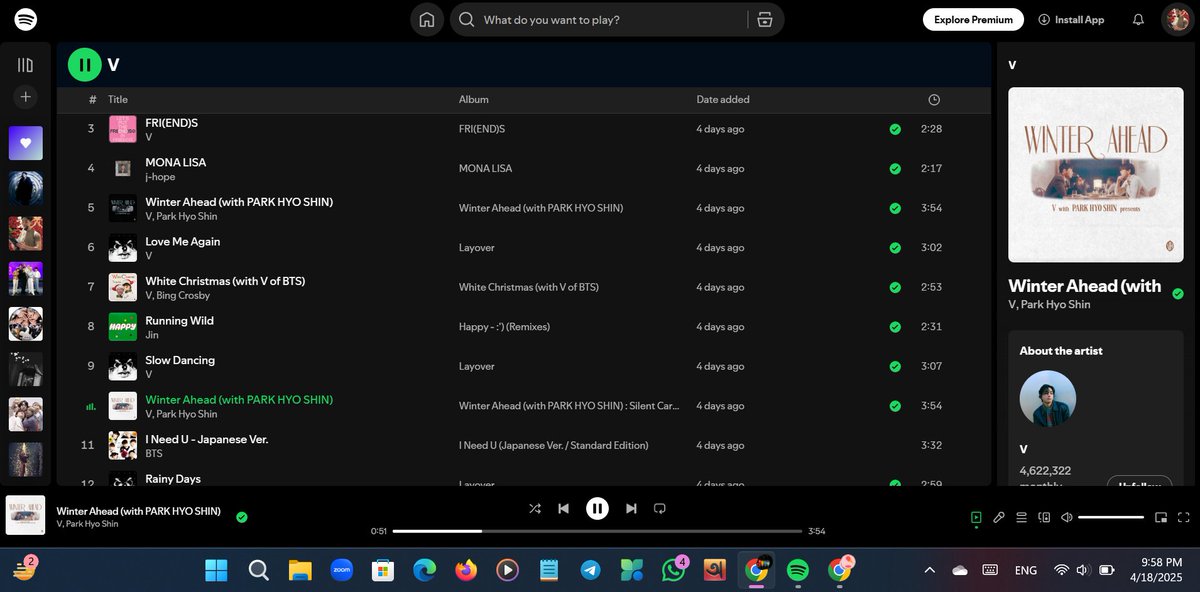Pause playback in the bottom player
This screenshot has height=592, width=1200.
pyautogui.click(x=597, y=508)
